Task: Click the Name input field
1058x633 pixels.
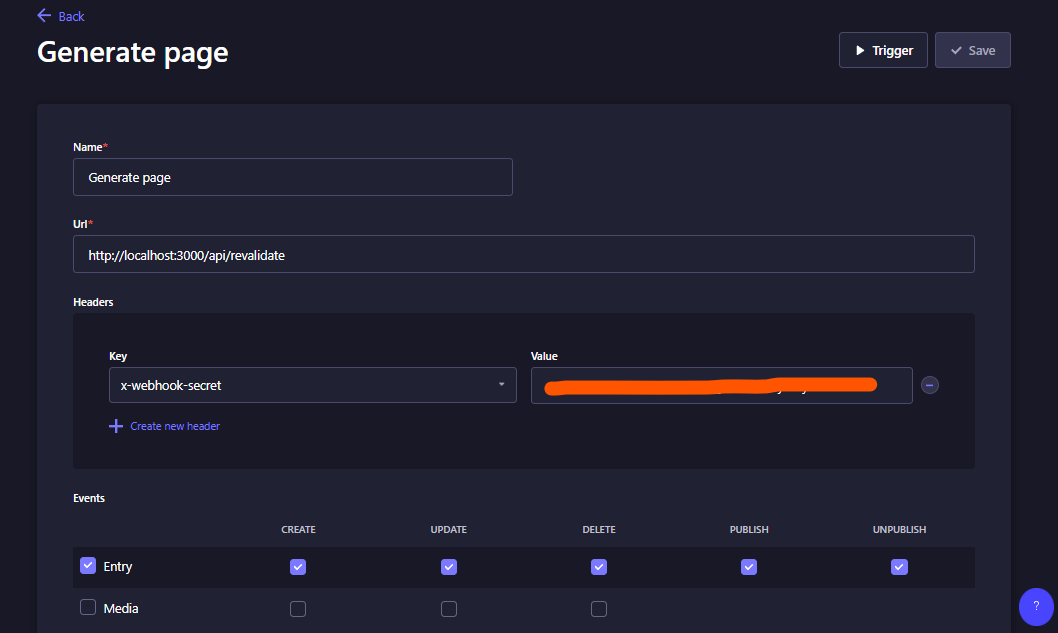Action: [x=292, y=177]
